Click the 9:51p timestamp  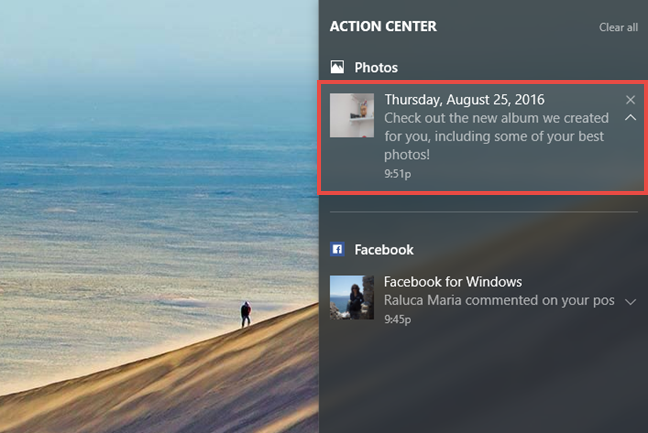point(398,174)
